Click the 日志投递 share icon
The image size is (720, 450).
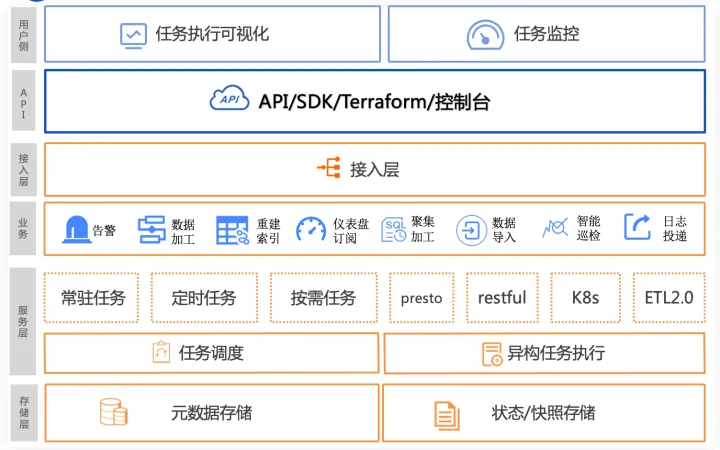(637, 227)
